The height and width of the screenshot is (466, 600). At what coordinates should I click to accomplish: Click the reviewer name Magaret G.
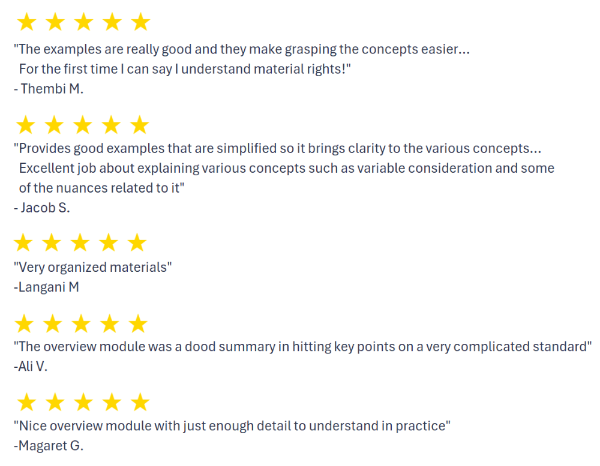point(49,446)
